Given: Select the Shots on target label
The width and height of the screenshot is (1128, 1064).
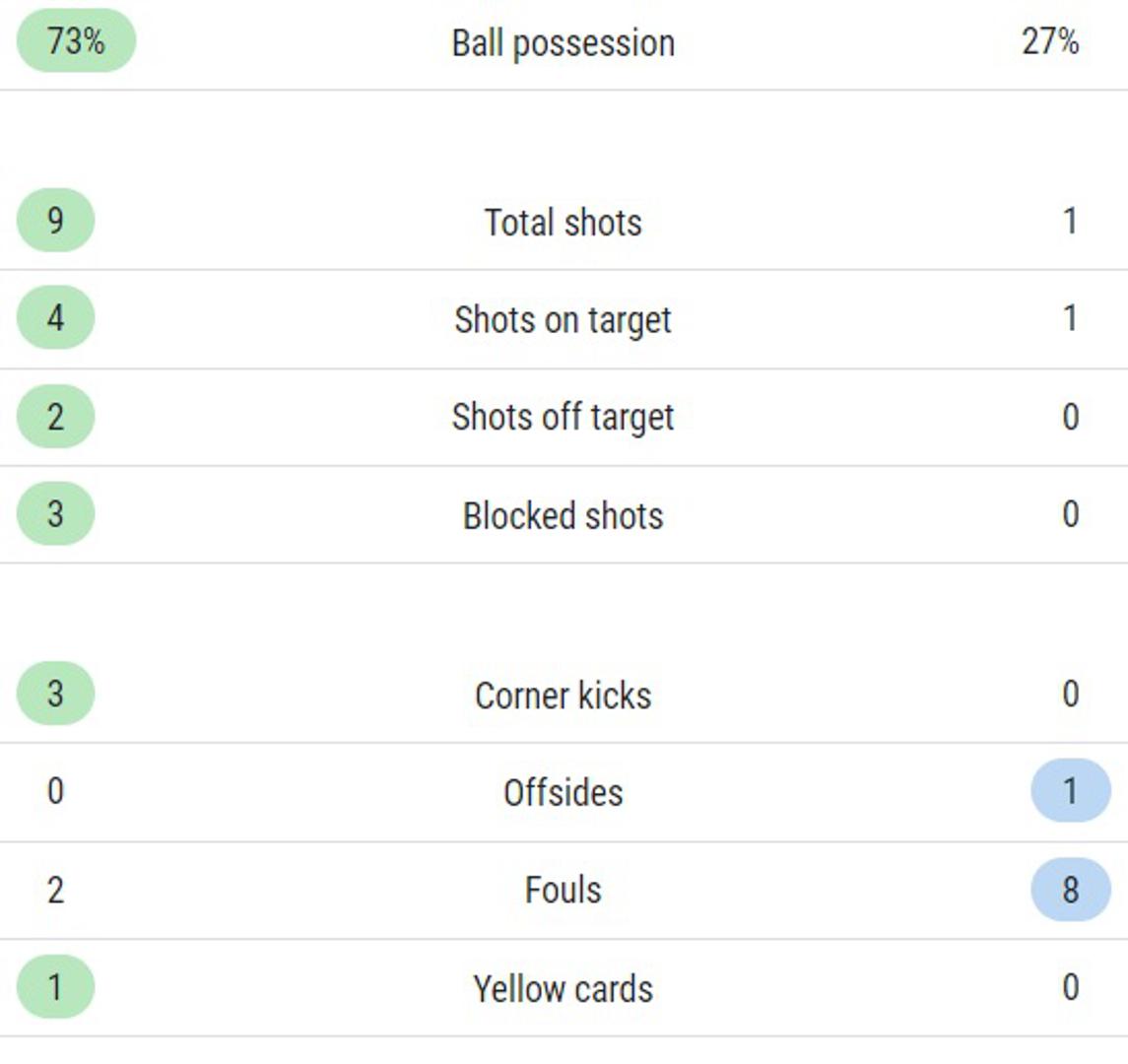Looking at the screenshot, I should [563, 320].
